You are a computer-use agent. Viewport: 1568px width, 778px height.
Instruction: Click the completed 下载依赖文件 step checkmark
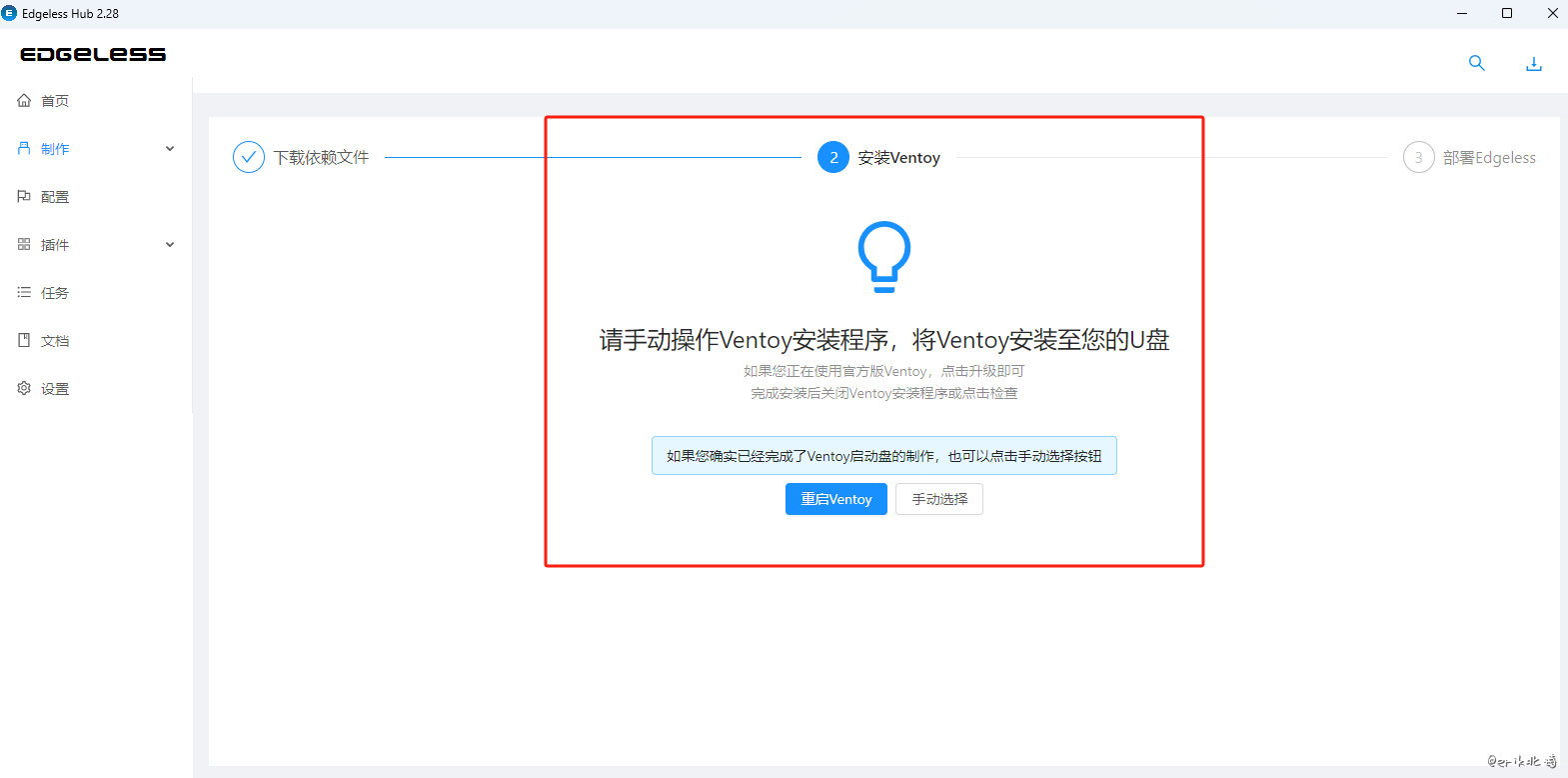249,157
